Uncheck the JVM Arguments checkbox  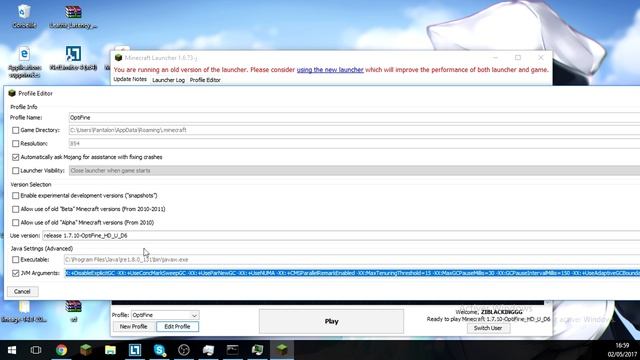[16, 273]
